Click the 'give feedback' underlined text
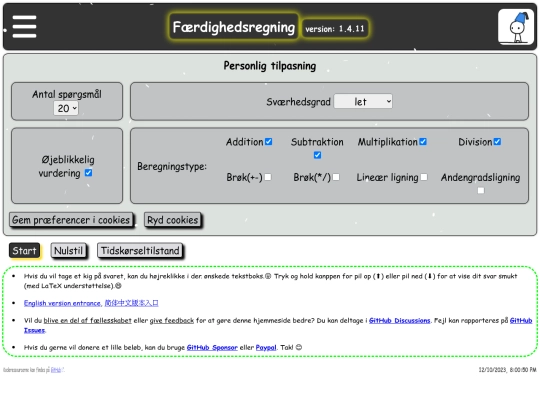 (172, 321)
